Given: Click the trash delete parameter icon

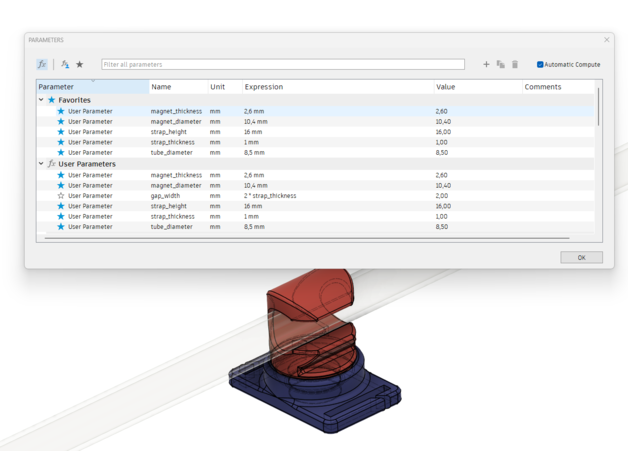Looking at the screenshot, I should (515, 65).
